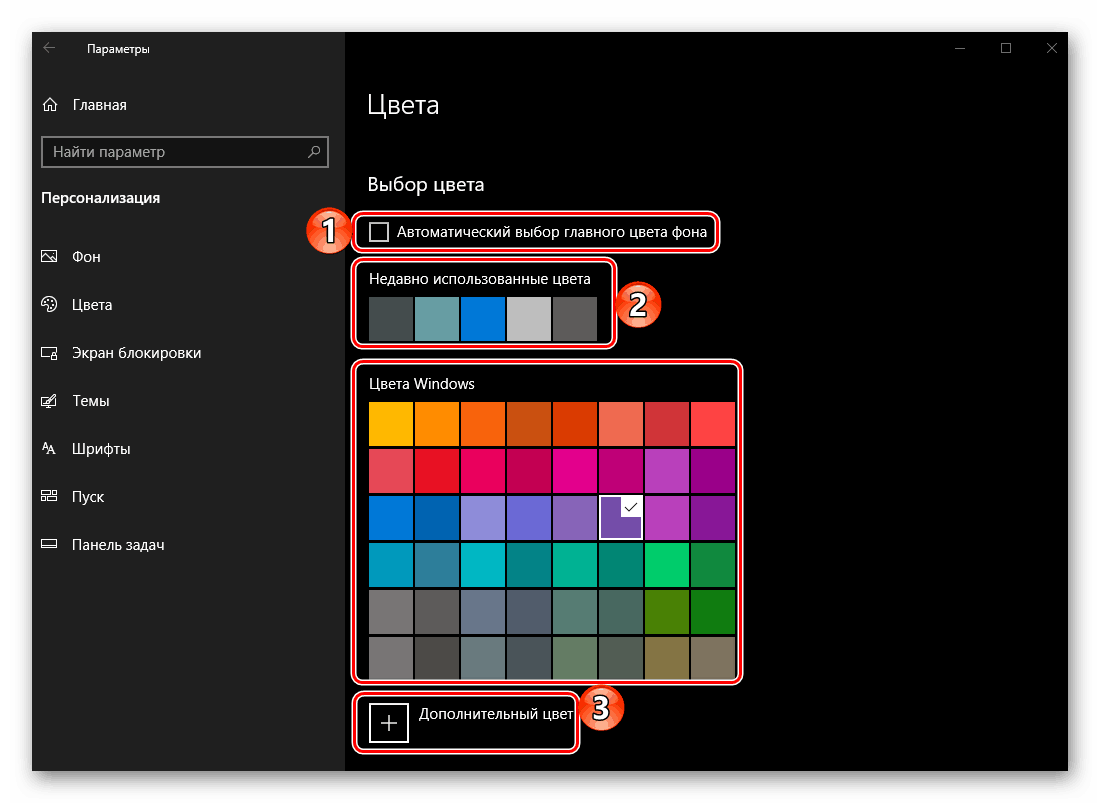Pick the teal-gray recent color
Screen dimensions: 1100x803
436,319
